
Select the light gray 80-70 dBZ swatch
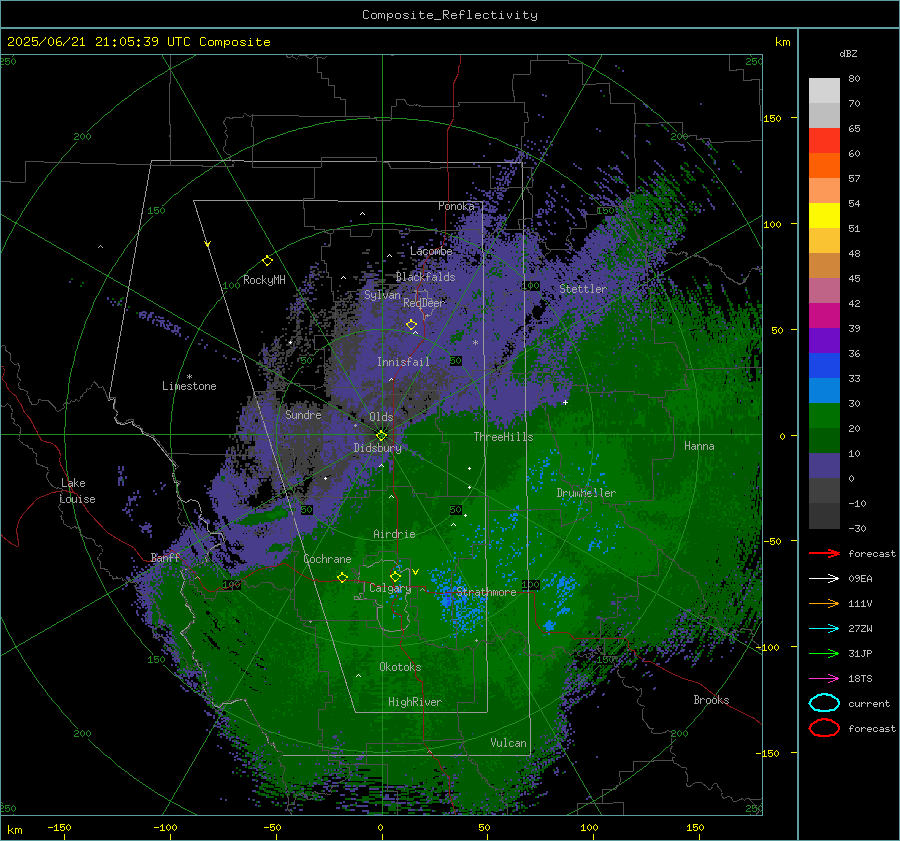pyautogui.click(x=824, y=91)
